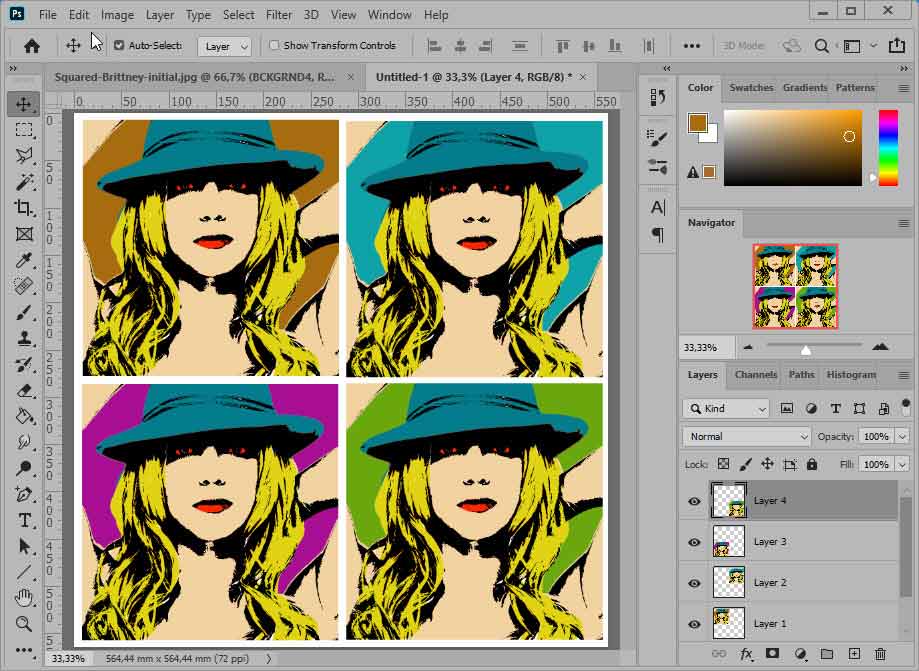Open Color panel options menu
Screen dimensions: 919x671
(x=903, y=88)
